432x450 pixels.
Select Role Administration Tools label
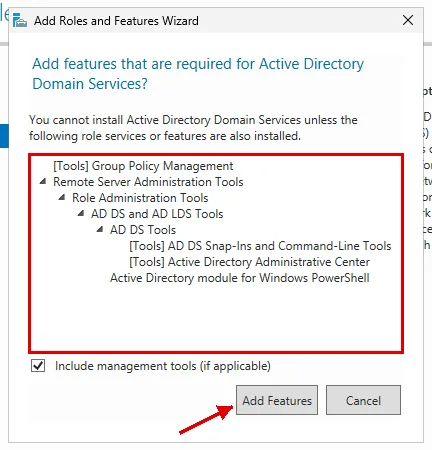(x=140, y=198)
